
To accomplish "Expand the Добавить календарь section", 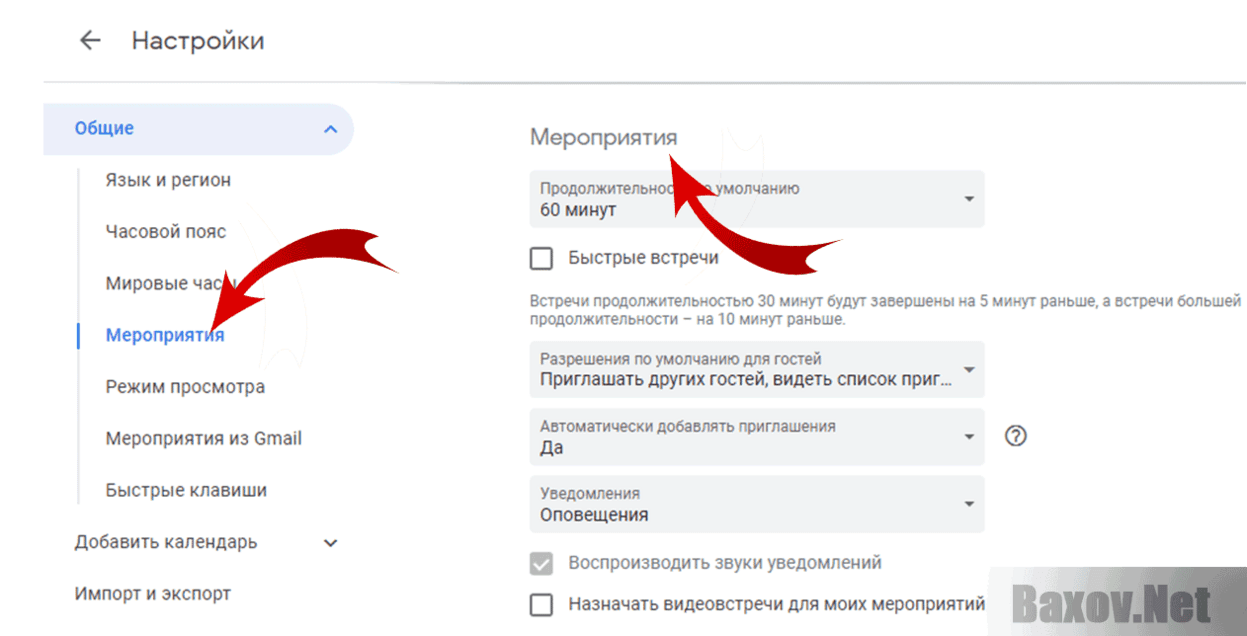I will [331, 543].
